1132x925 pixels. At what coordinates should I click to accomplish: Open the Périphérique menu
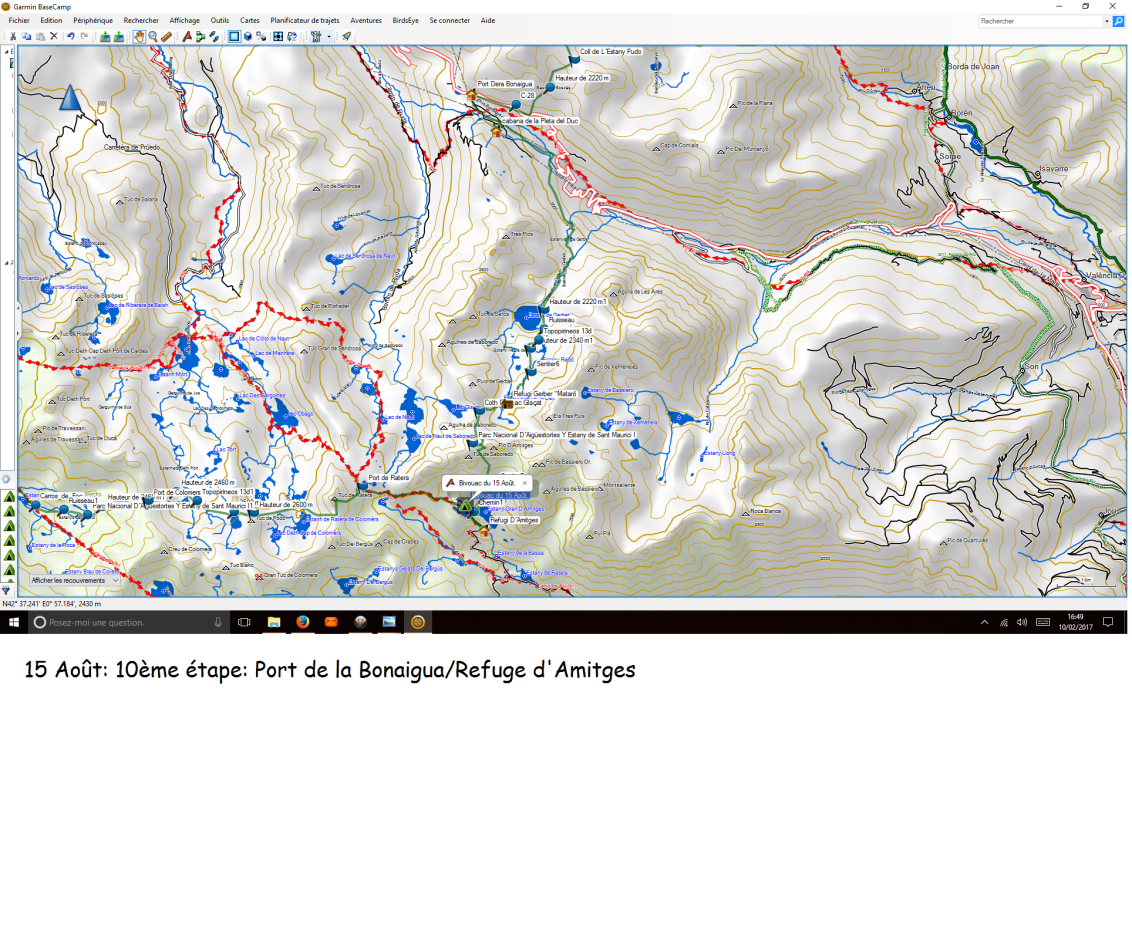click(x=93, y=20)
